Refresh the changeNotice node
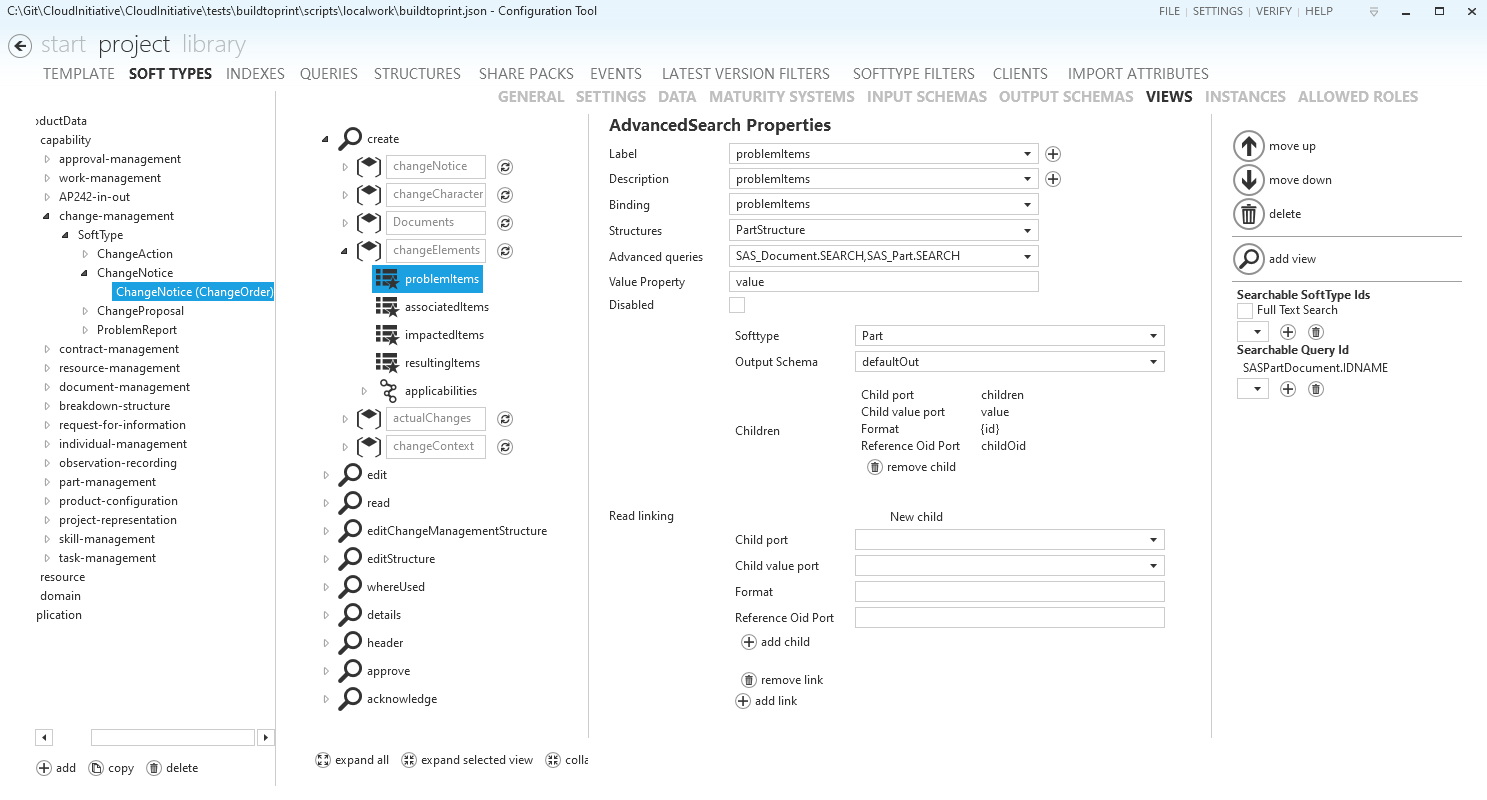This screenshot has width=1487, height=800. (x=504, y=167)
